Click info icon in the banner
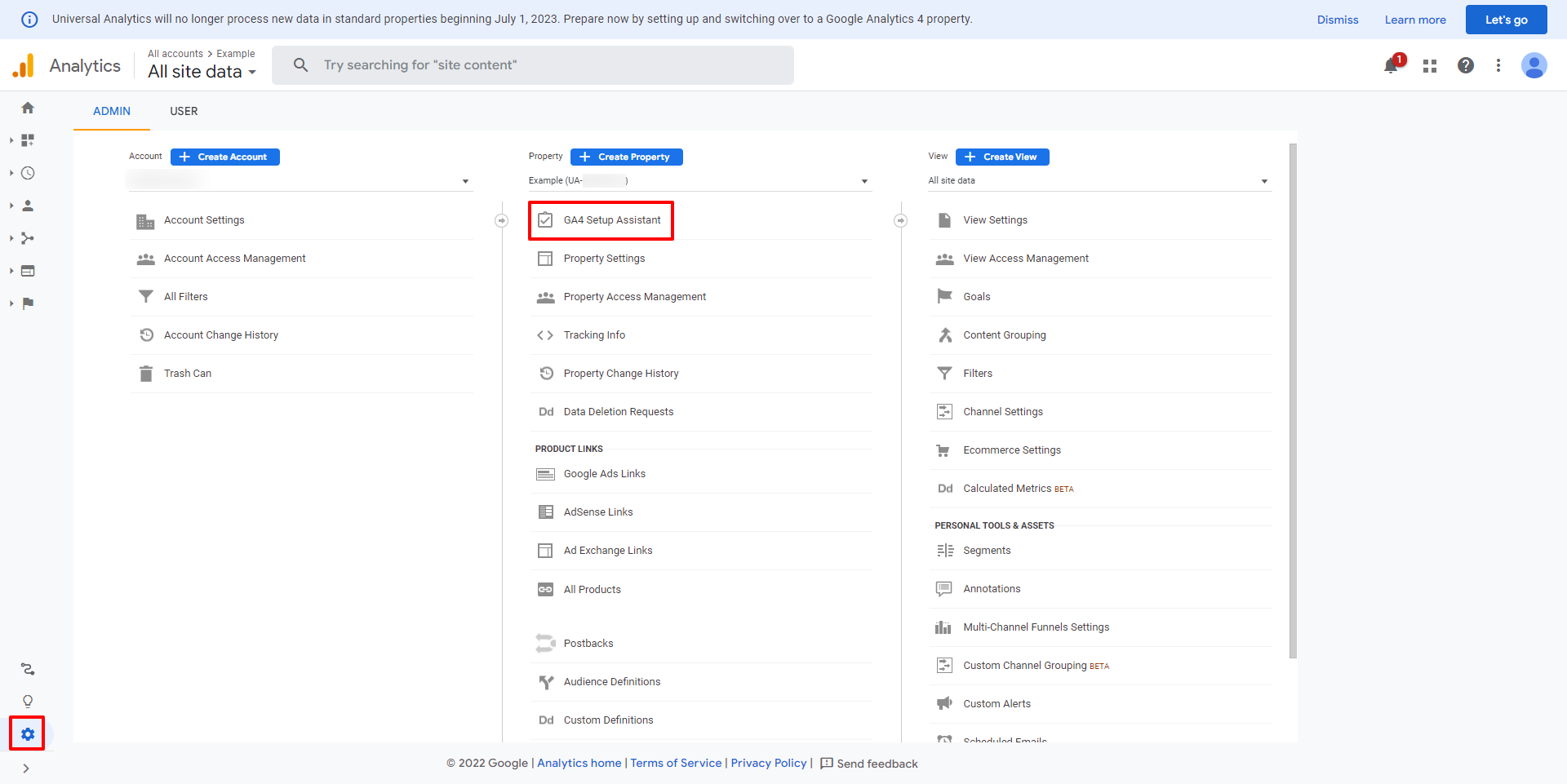The image size is (1567, 784). [x=29, y=20]
